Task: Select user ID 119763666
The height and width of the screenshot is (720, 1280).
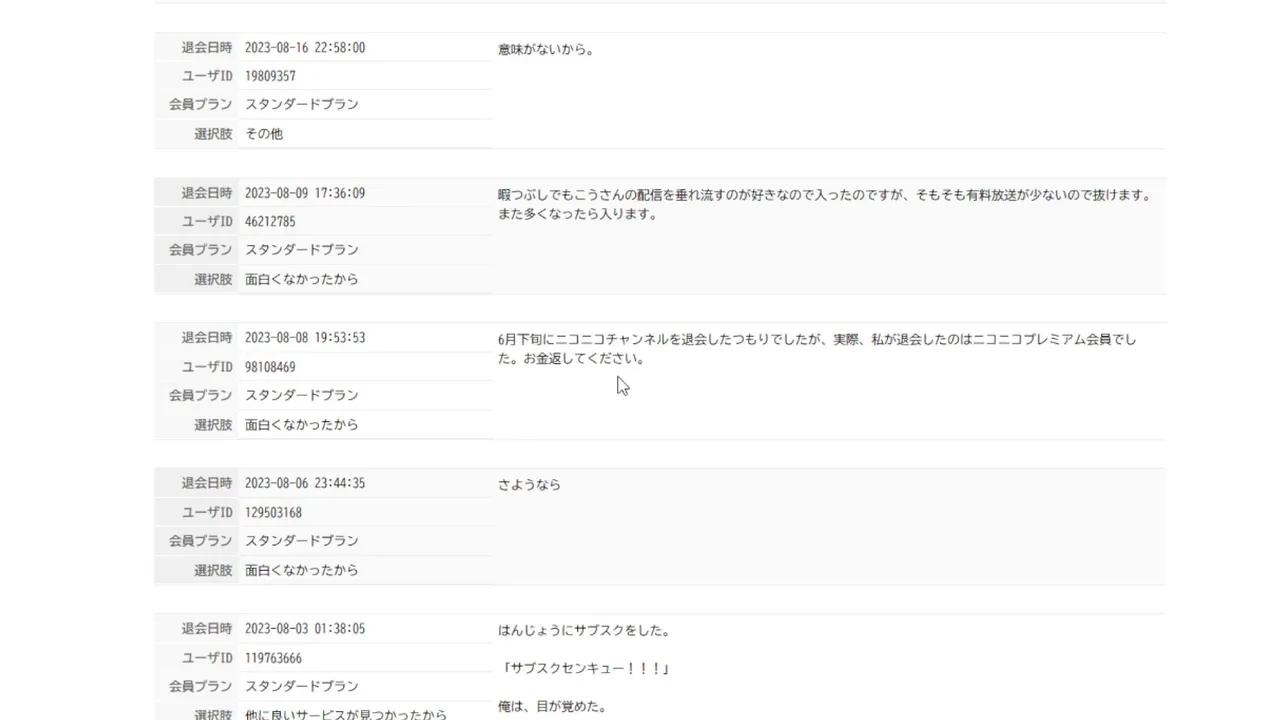Action: point(273,658)
